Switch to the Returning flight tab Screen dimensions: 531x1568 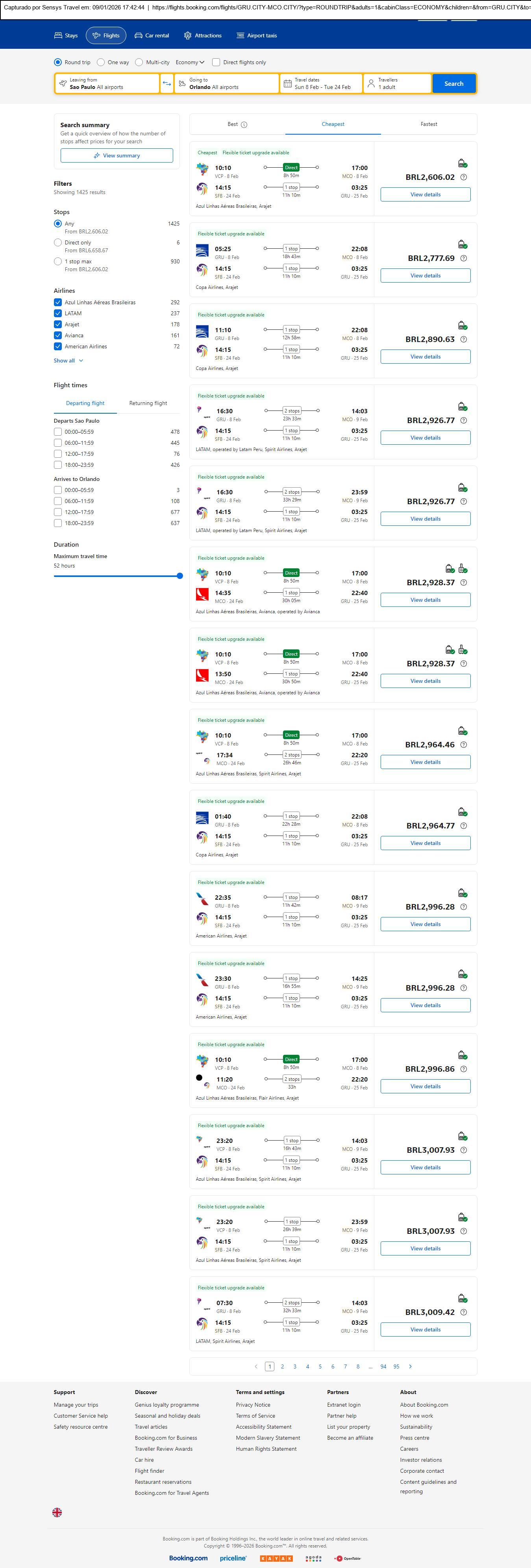(x=148, y=403)
